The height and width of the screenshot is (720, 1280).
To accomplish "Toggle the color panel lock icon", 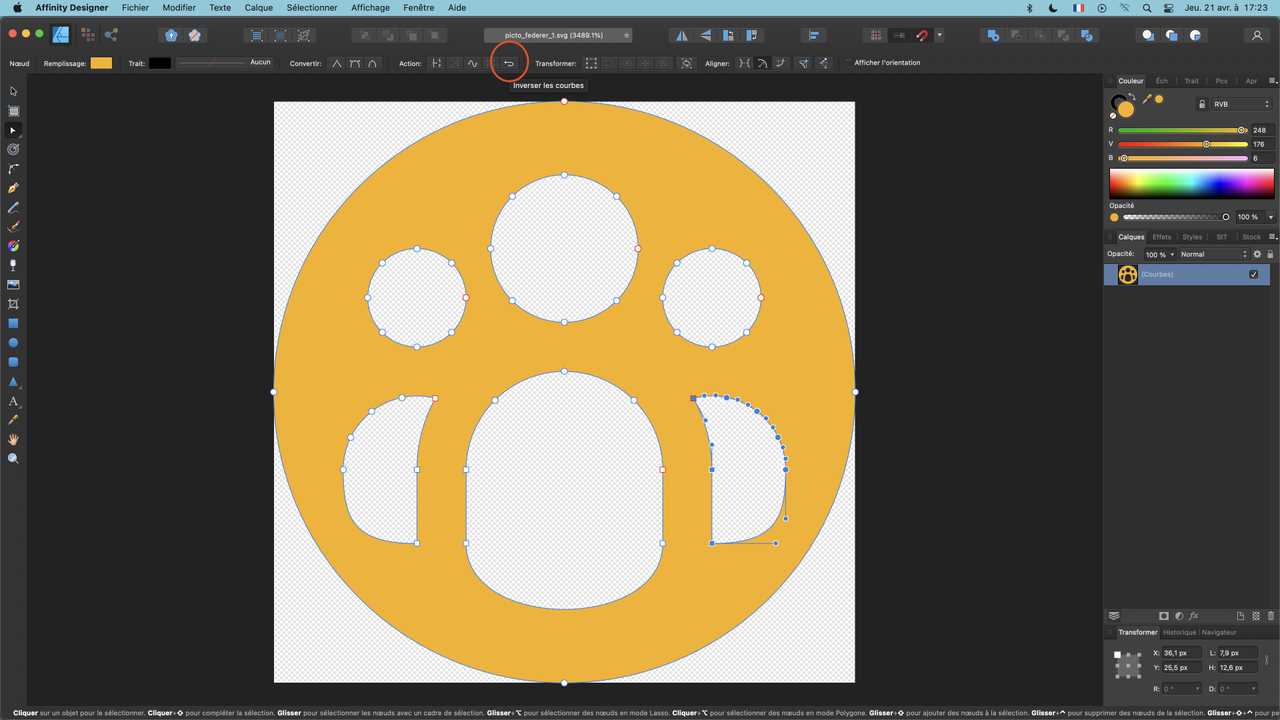I will point(1201,104).
